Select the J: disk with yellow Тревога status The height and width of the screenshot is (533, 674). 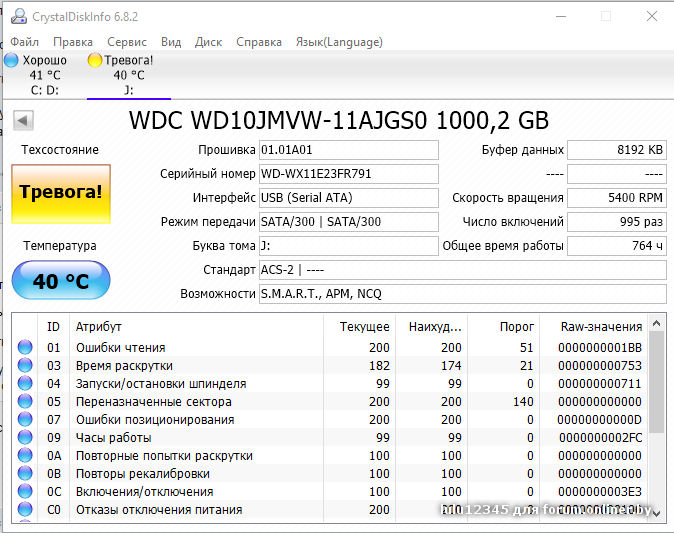(129, 75)
